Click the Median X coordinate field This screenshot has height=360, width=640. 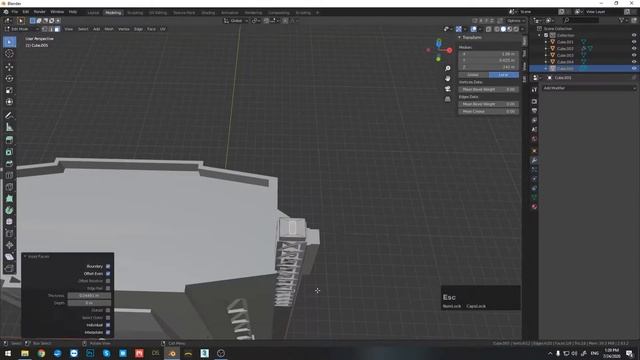pyautogui.click(x=489, y=54)
